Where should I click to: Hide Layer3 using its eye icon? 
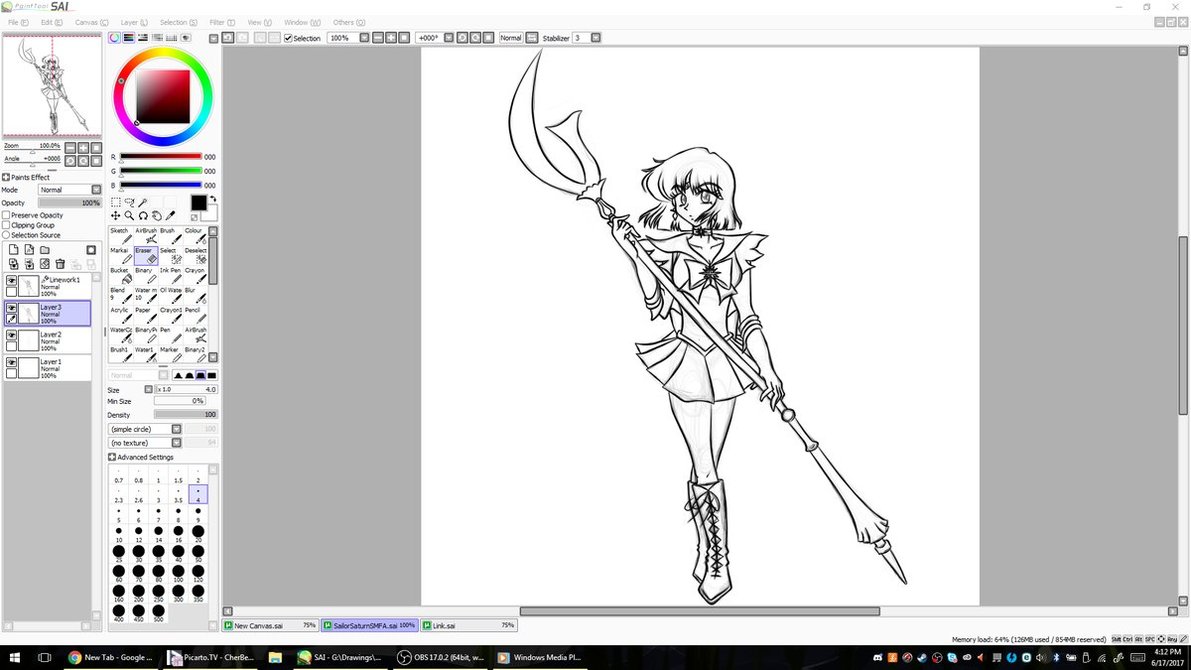point(11,308)
